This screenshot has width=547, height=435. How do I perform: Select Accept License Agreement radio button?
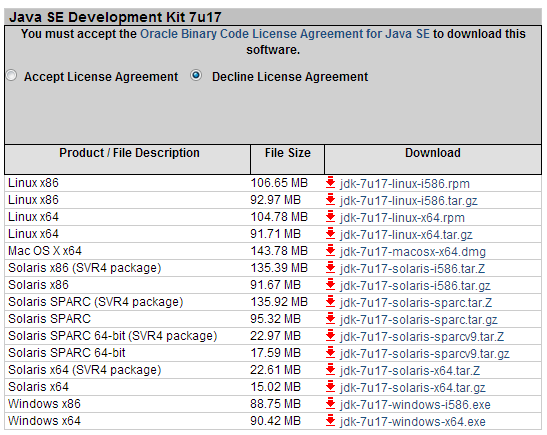point(11,75)
